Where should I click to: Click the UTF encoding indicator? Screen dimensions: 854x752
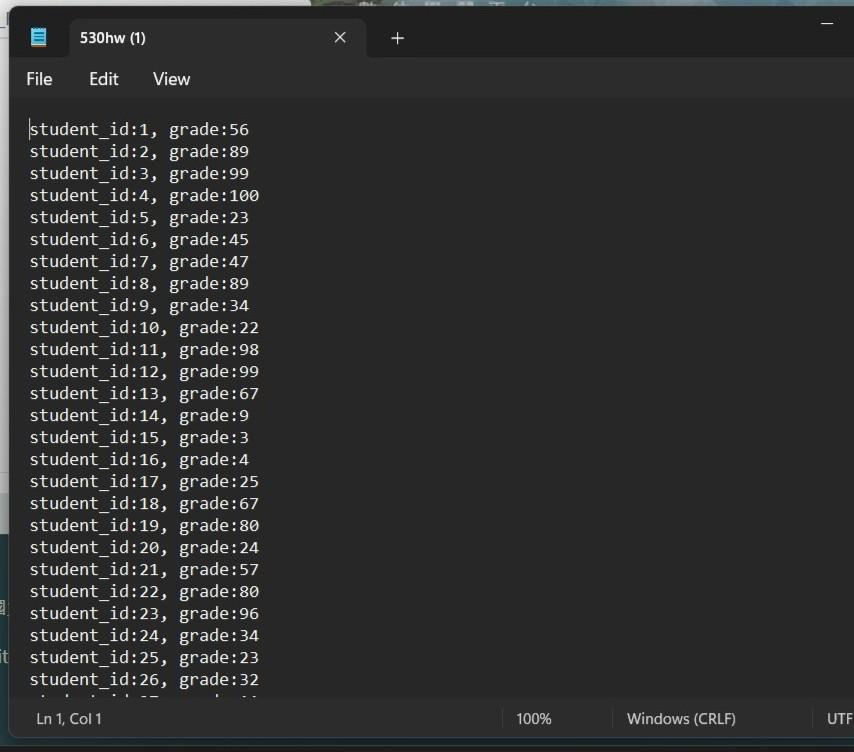(x=838, y=718)
